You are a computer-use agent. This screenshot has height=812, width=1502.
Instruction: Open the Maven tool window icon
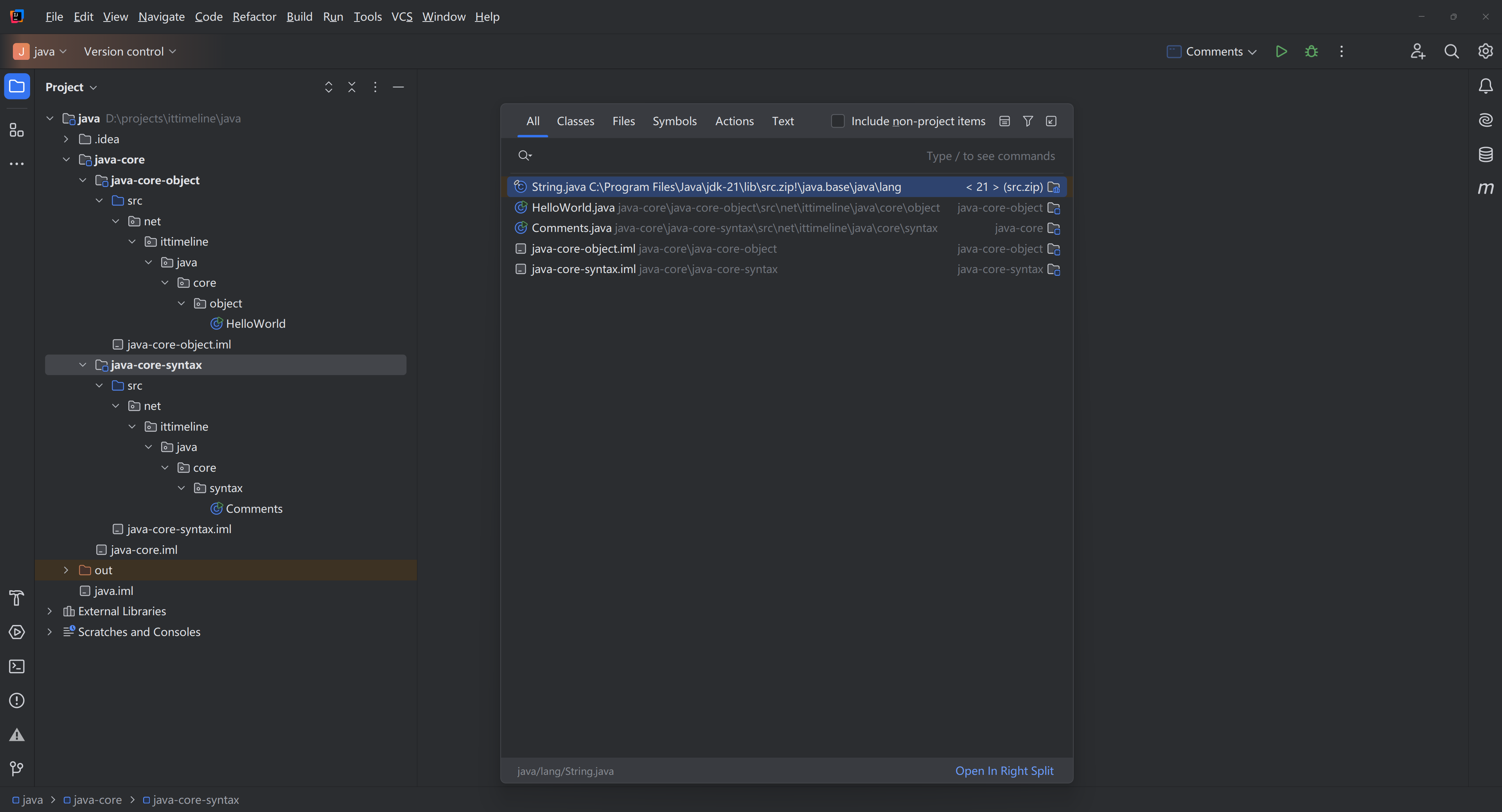[x=1485, y=188]
